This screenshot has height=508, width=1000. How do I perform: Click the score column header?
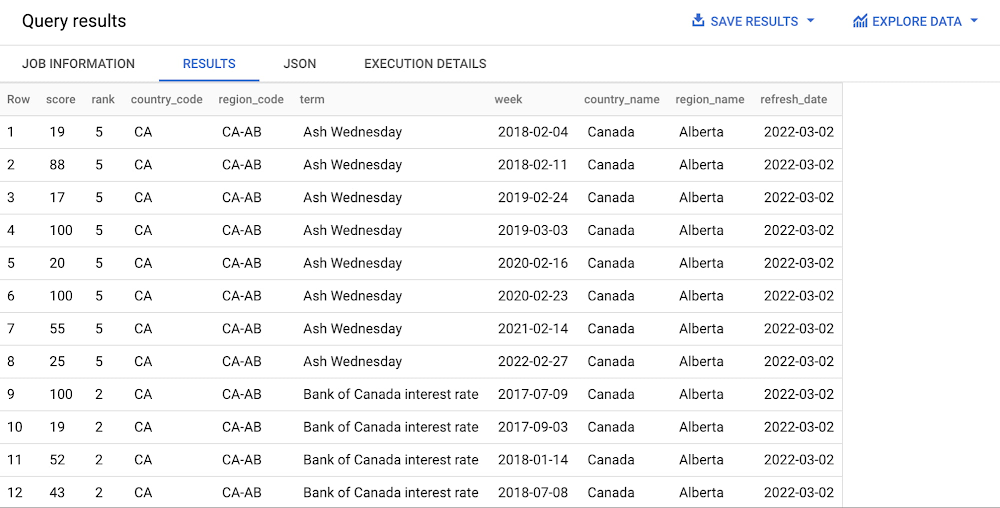61,99
